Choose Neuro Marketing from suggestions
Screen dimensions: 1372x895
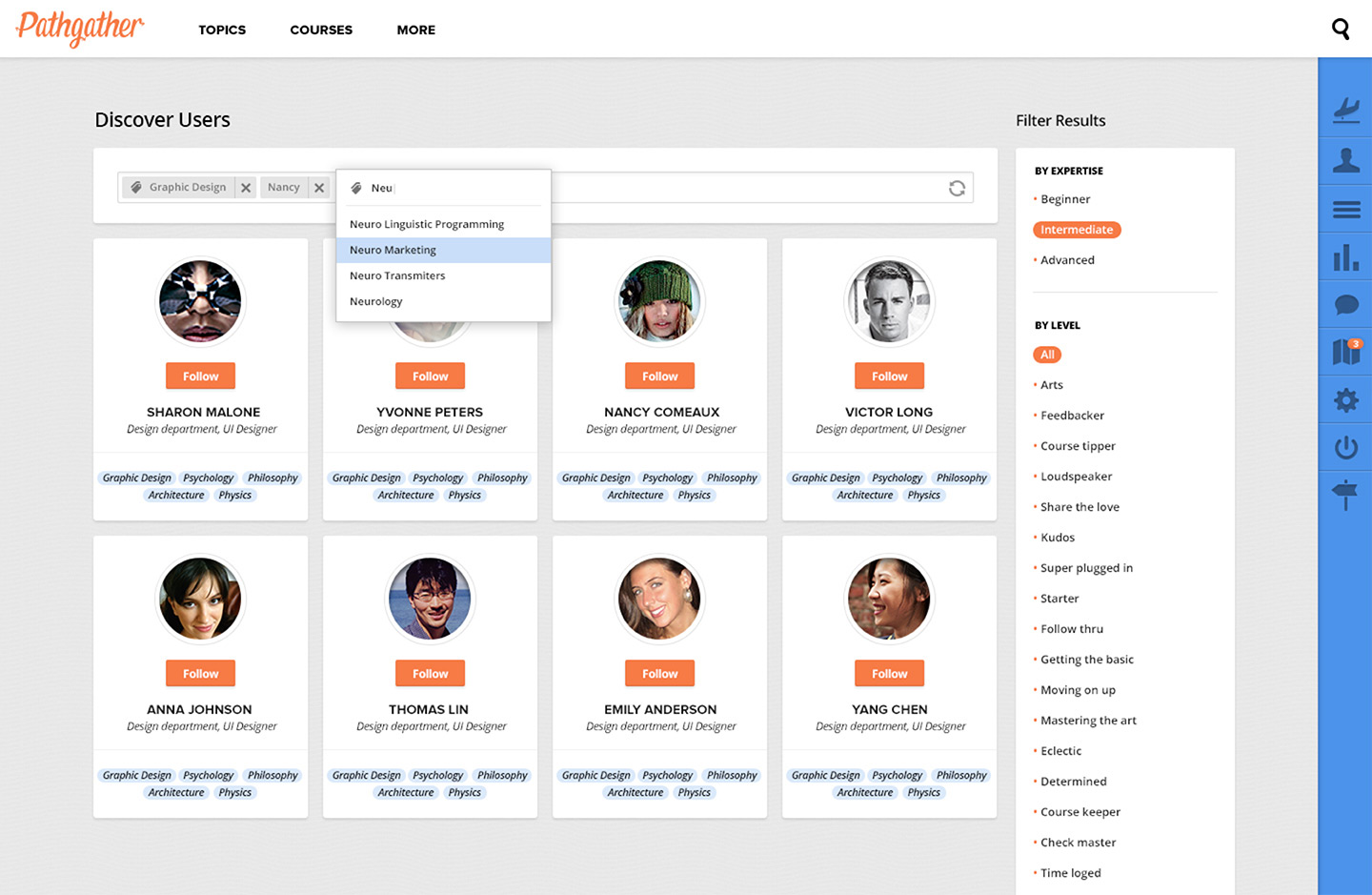point(393,250)
